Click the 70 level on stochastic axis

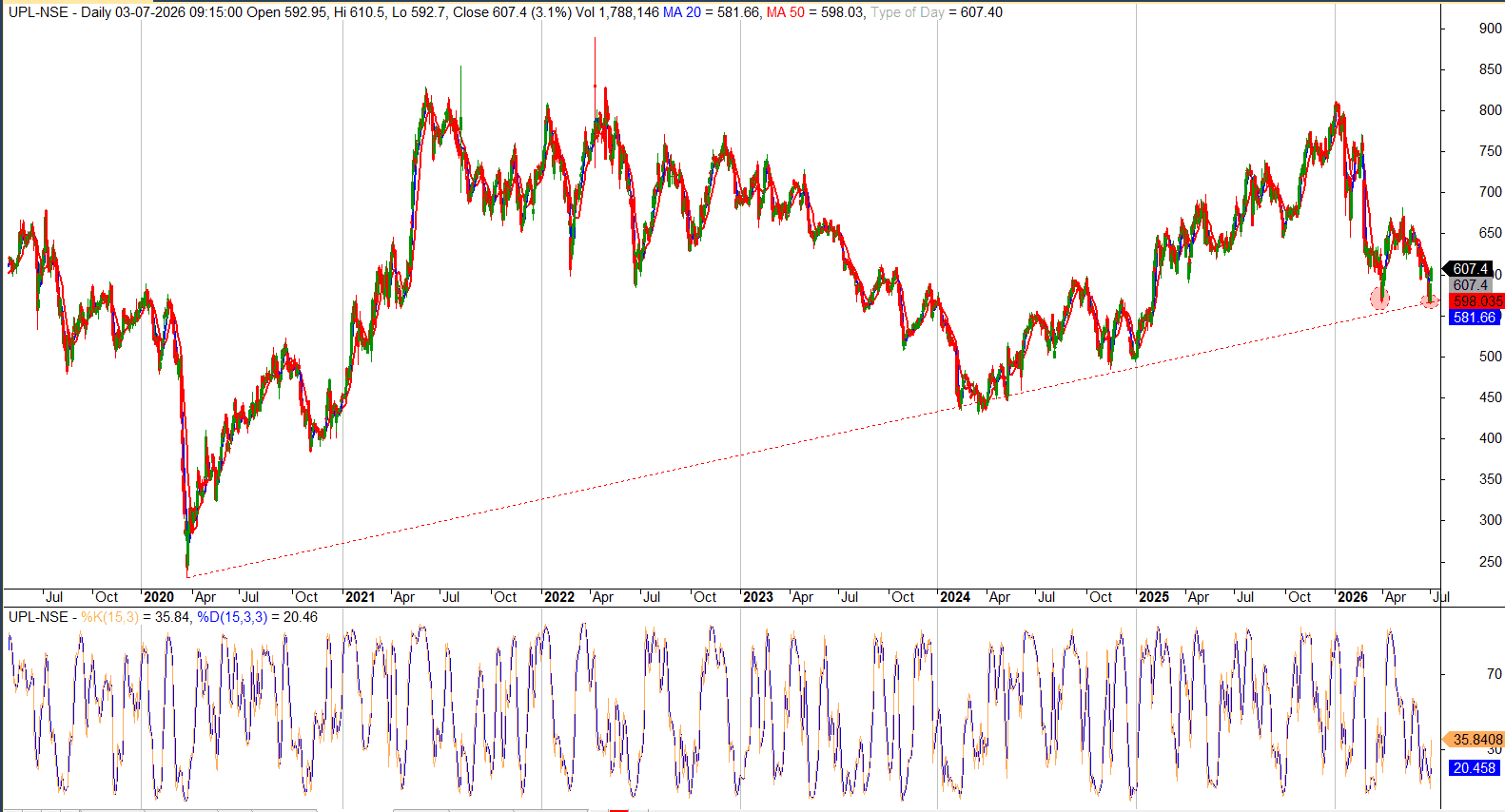(x=1495, y=674)
